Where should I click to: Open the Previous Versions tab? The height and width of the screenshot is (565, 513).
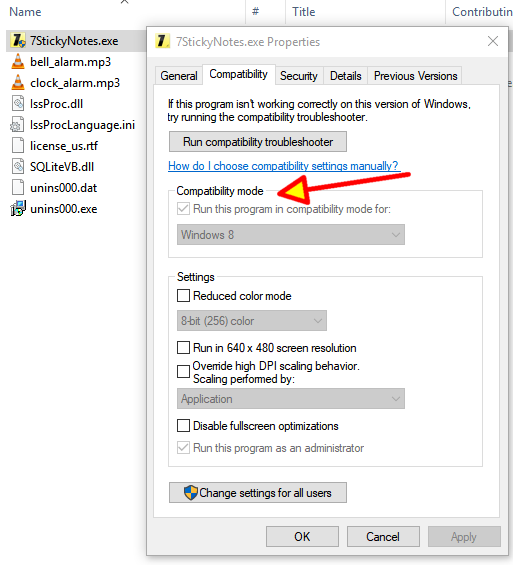(415, 76)
